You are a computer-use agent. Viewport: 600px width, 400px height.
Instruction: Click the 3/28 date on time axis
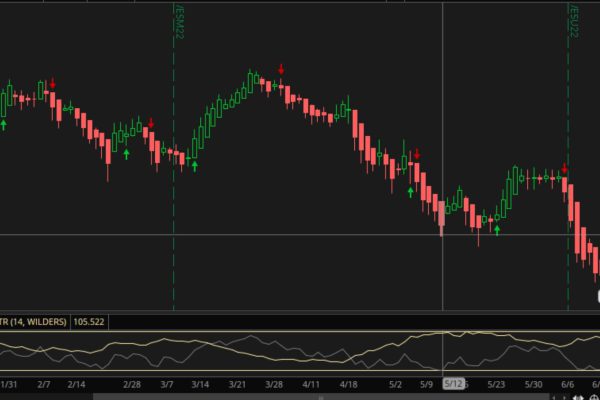(x=274, y=384)
